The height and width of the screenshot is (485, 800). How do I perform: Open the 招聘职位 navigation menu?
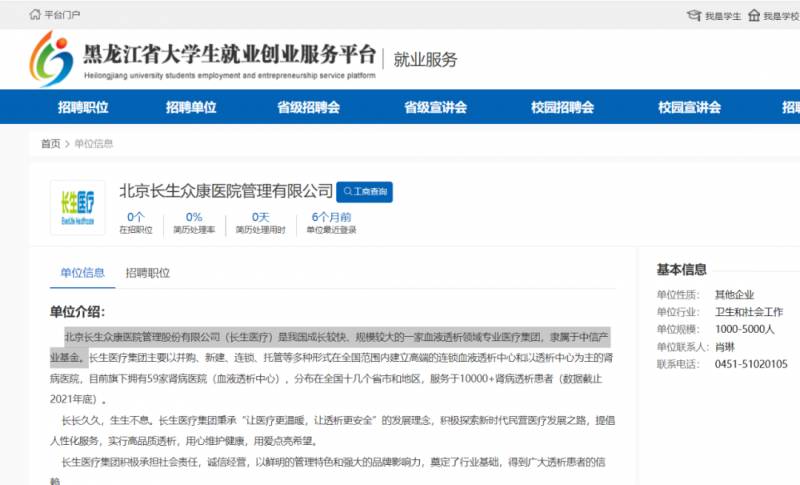tap(83, 107)
